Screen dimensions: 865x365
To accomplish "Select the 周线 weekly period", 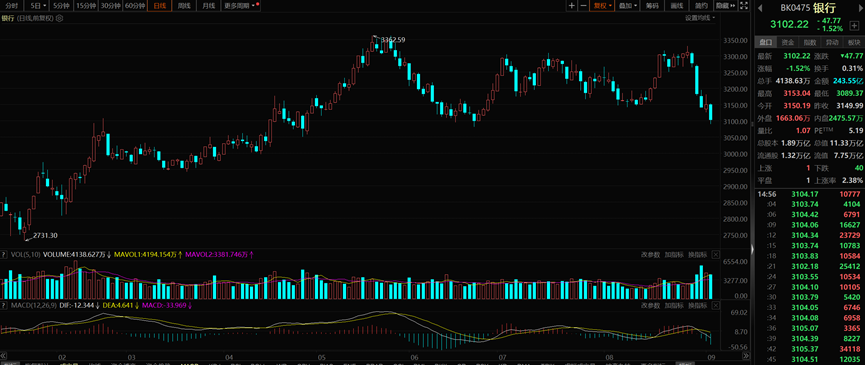I will 184,6.
